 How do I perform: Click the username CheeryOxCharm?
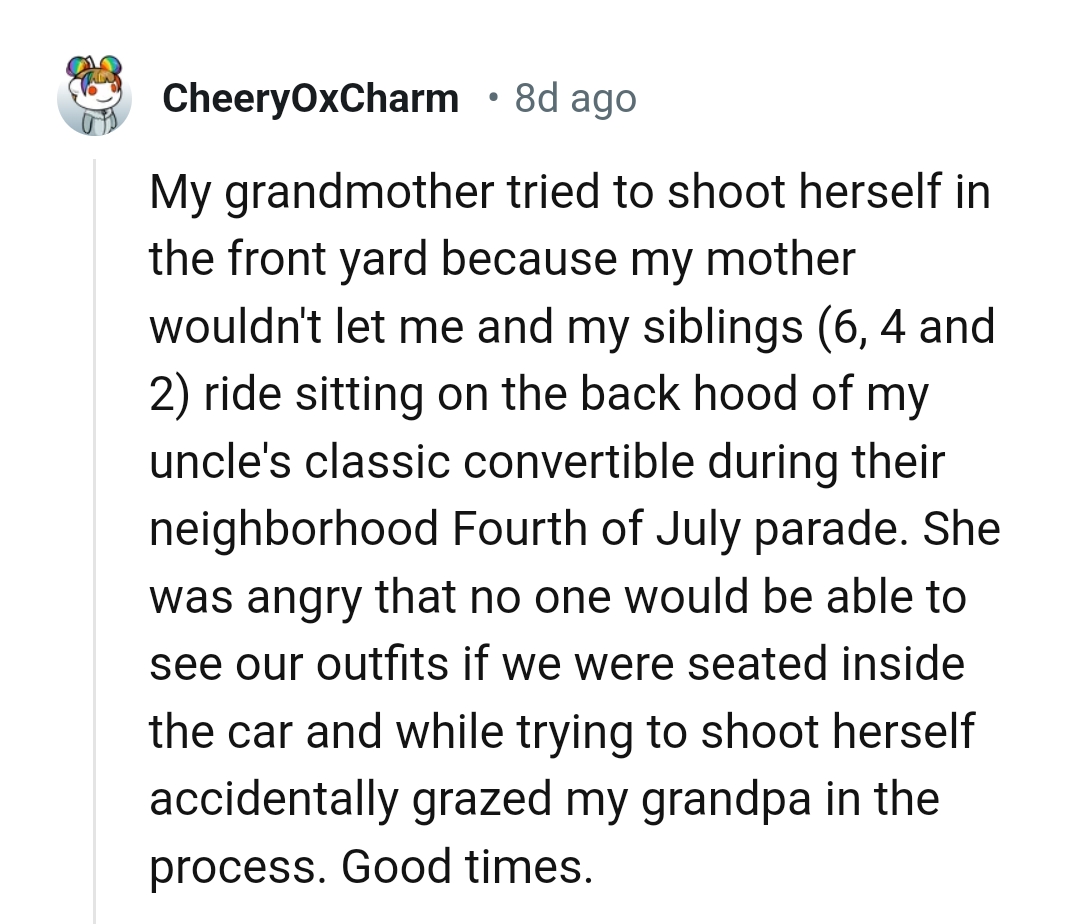click(x=310, y=97)
